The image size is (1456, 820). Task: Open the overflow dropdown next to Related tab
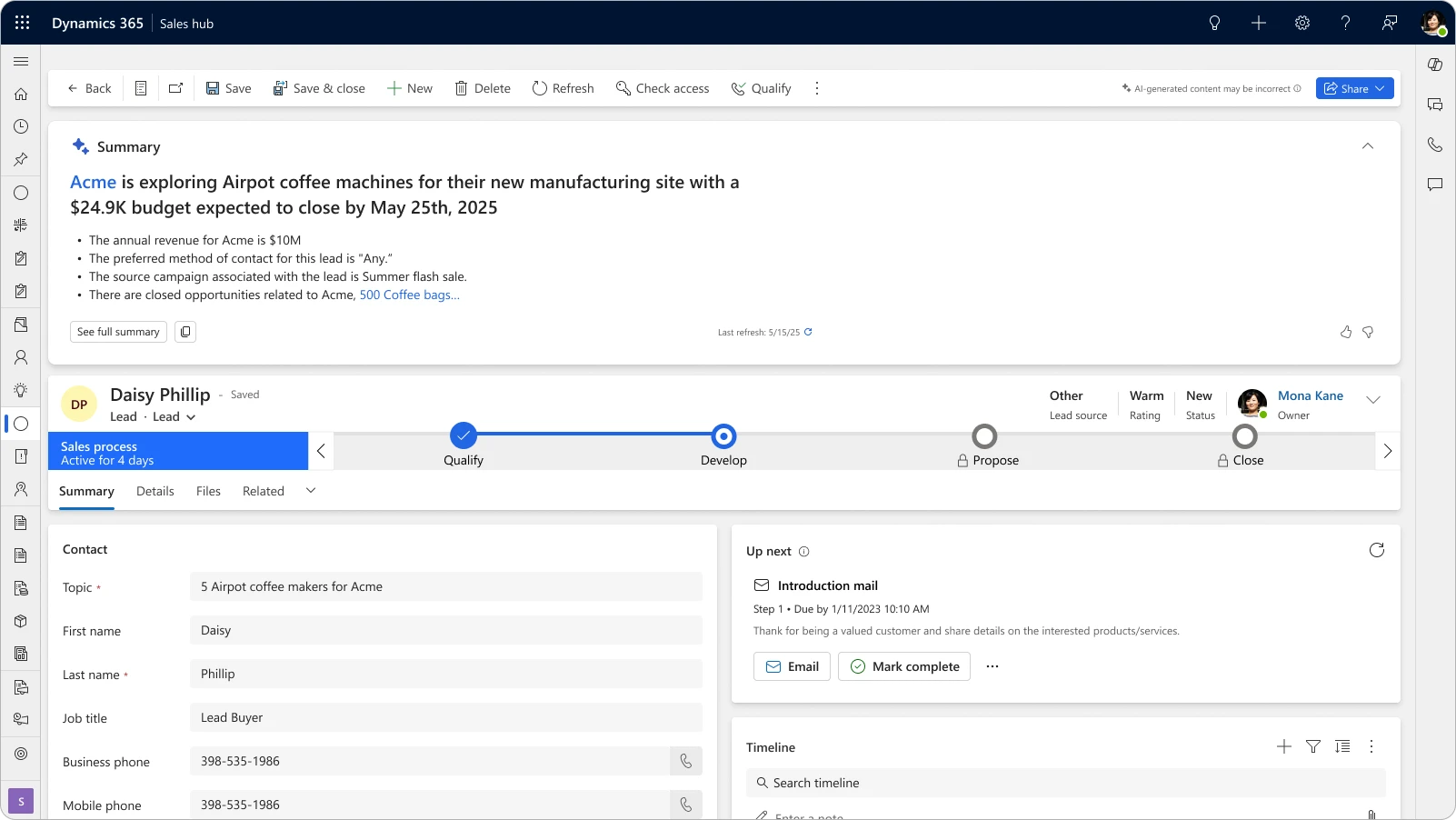tap(310, 491)
